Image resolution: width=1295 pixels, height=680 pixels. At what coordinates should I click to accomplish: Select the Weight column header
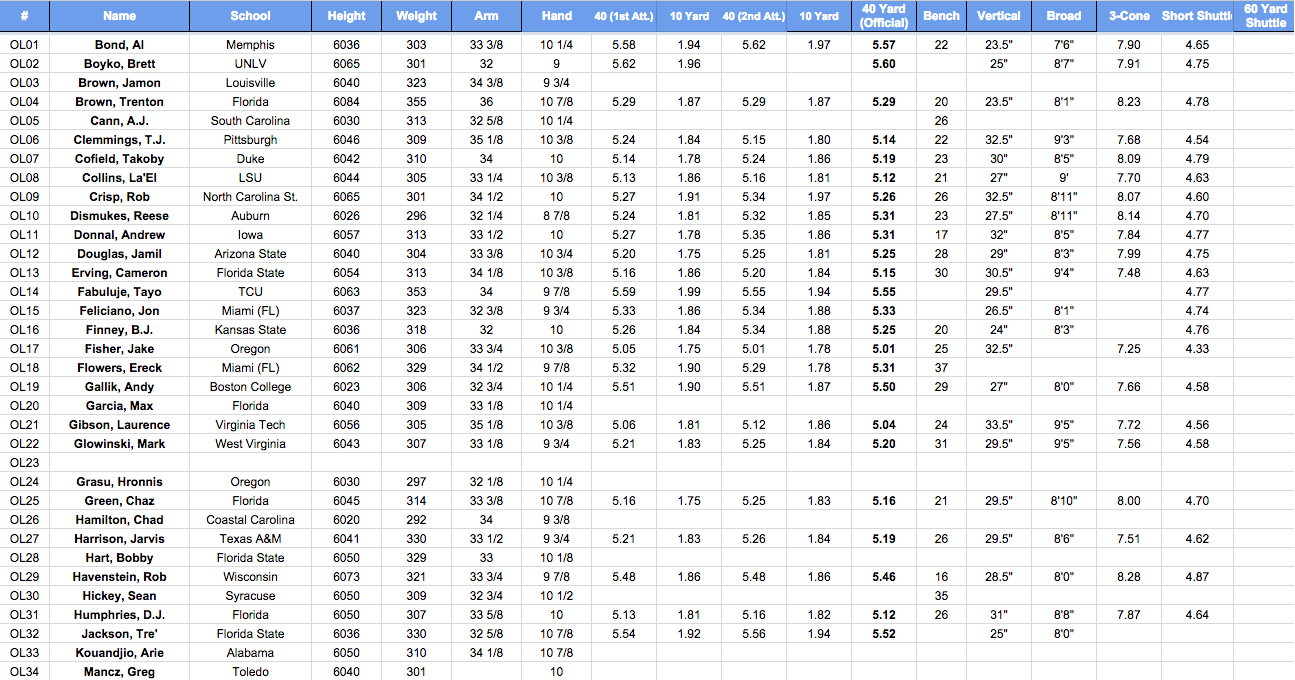click(416, 16)
